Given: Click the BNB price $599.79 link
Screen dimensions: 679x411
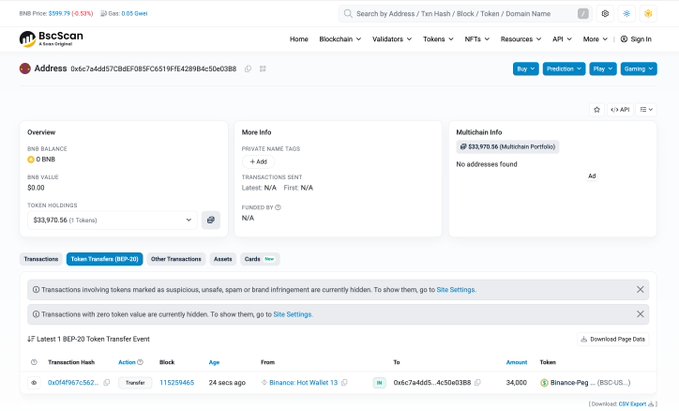Looking at the screenshot, I should point(59,13).
